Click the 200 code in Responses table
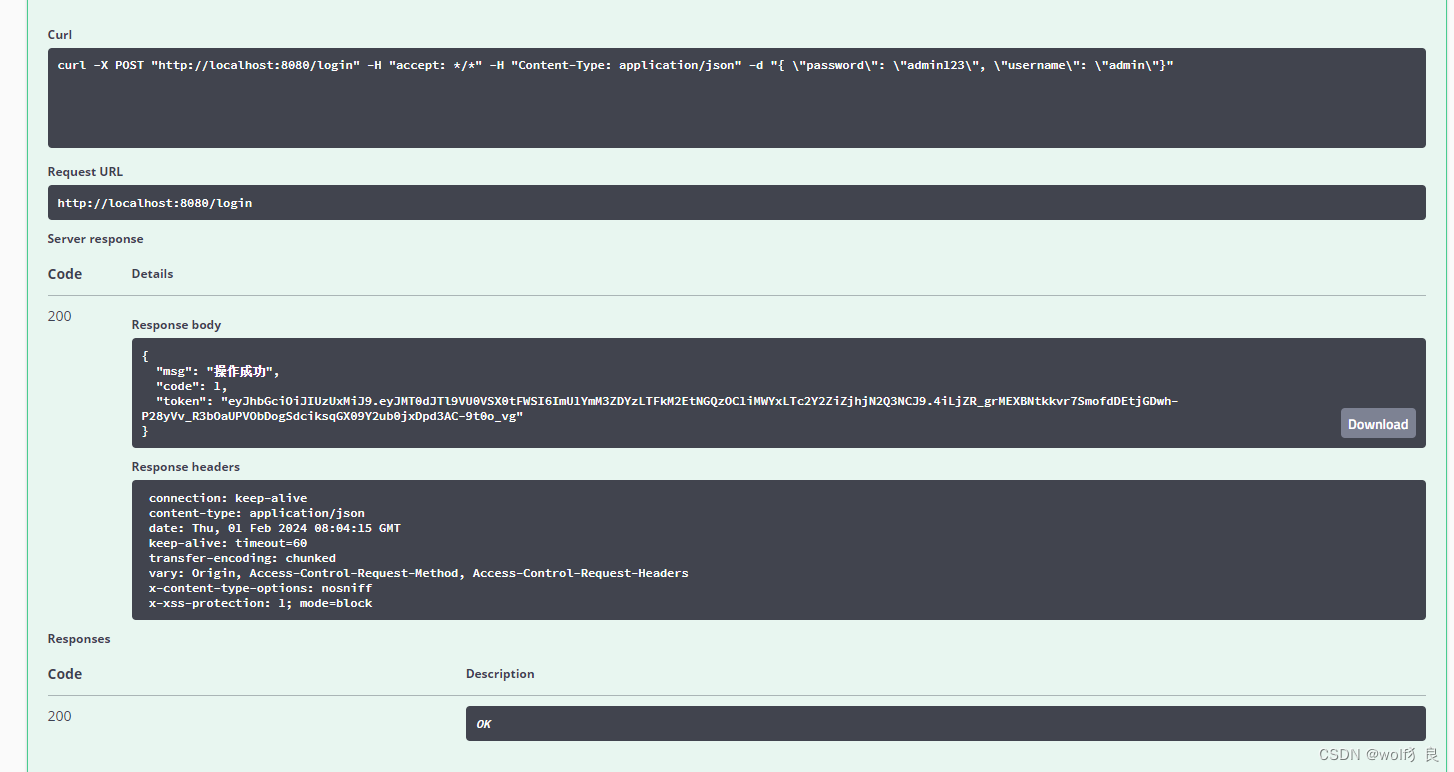Screen dimensions: 1454x772 tap(60, 716)
